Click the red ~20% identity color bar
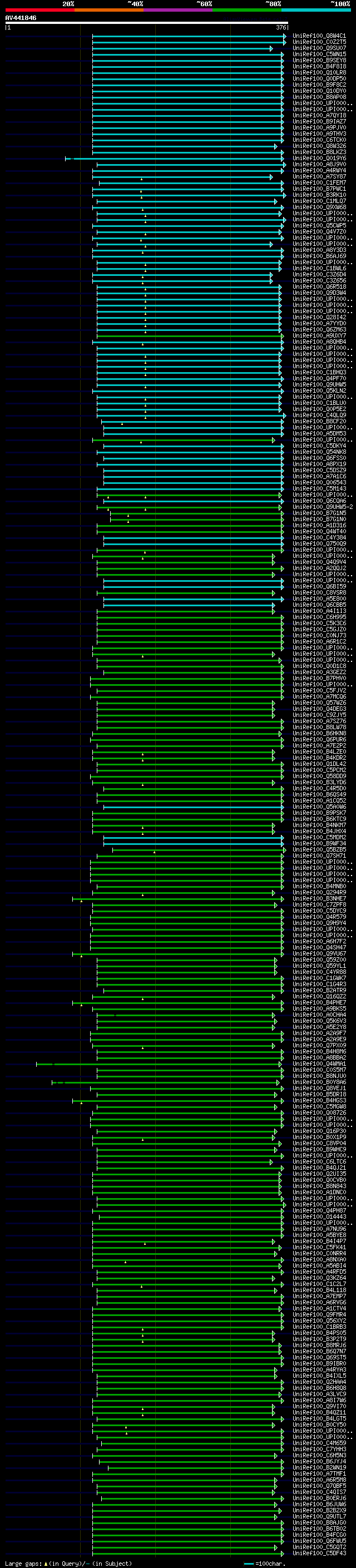356x1568 pixels. [x=39, y=10]
